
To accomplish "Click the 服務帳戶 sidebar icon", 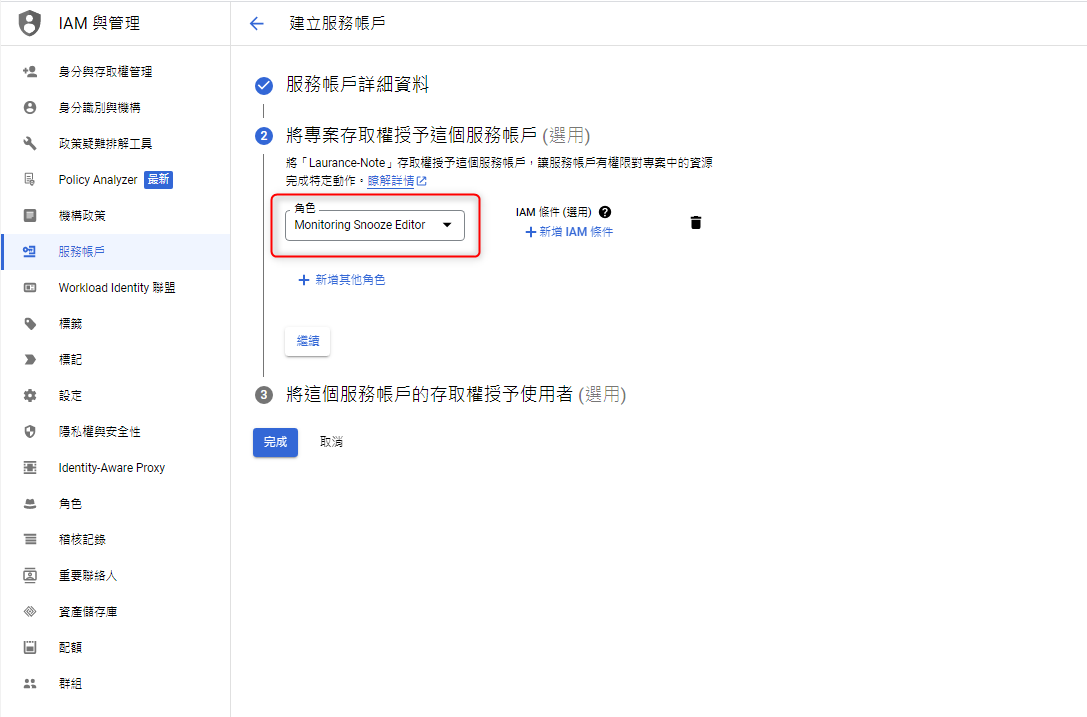I will [30, 252].
